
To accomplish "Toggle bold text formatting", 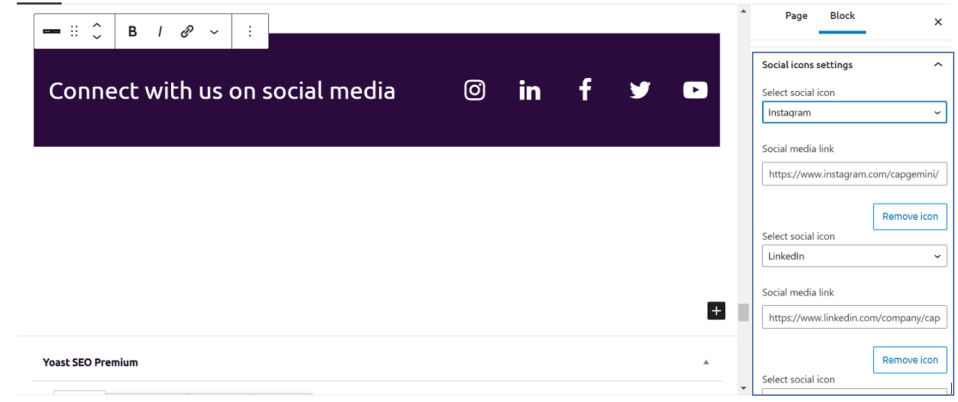I will click(x=132, y=32).
